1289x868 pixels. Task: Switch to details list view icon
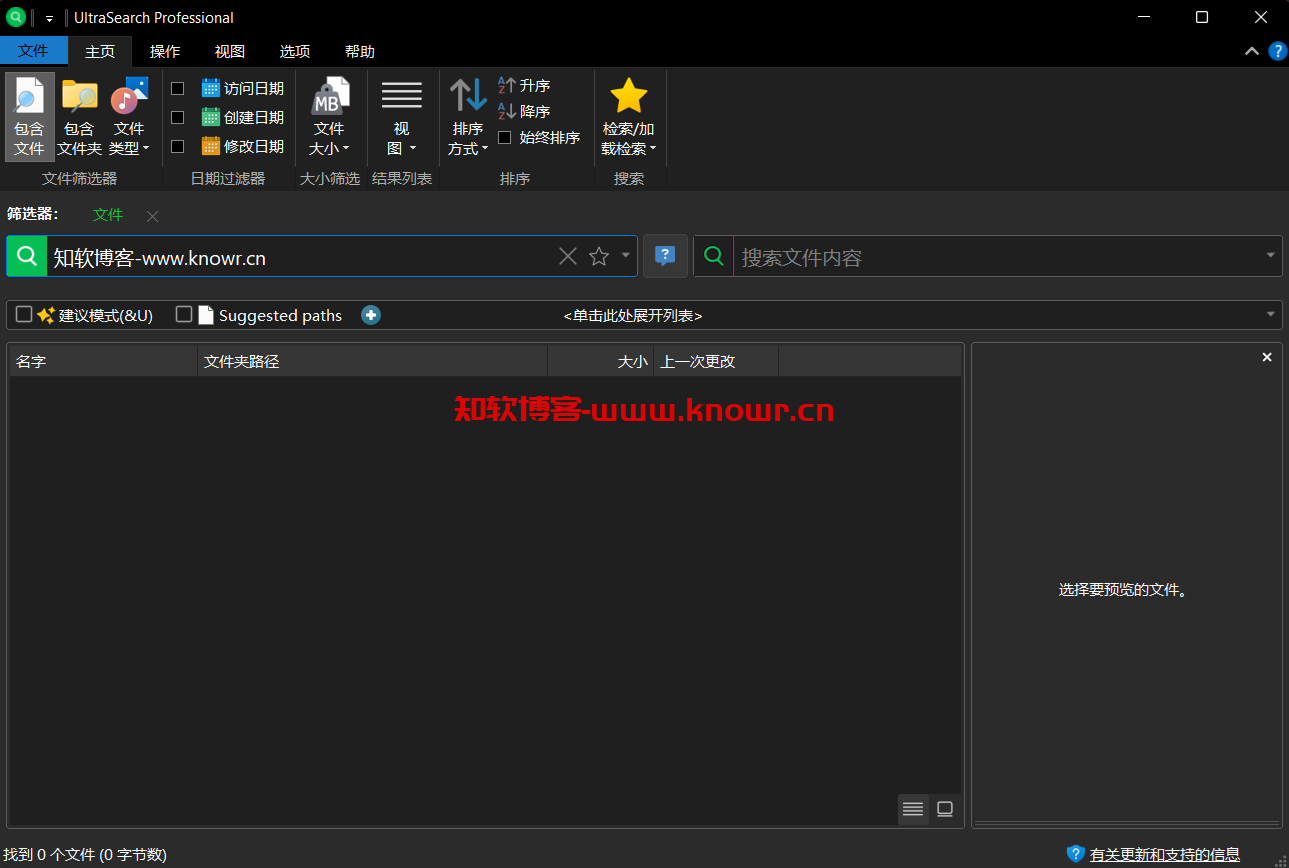coord(913,809)
